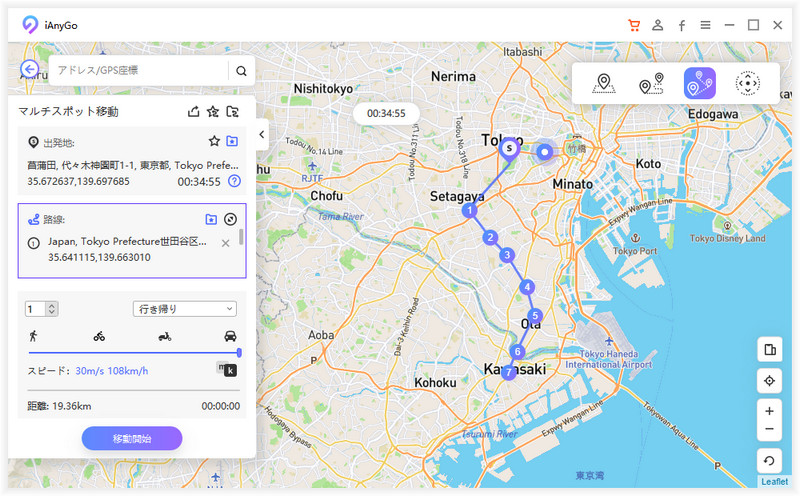The width and height of the screenshot is (800, 496).
Task: Center map on current location
Action: (769, 380)
